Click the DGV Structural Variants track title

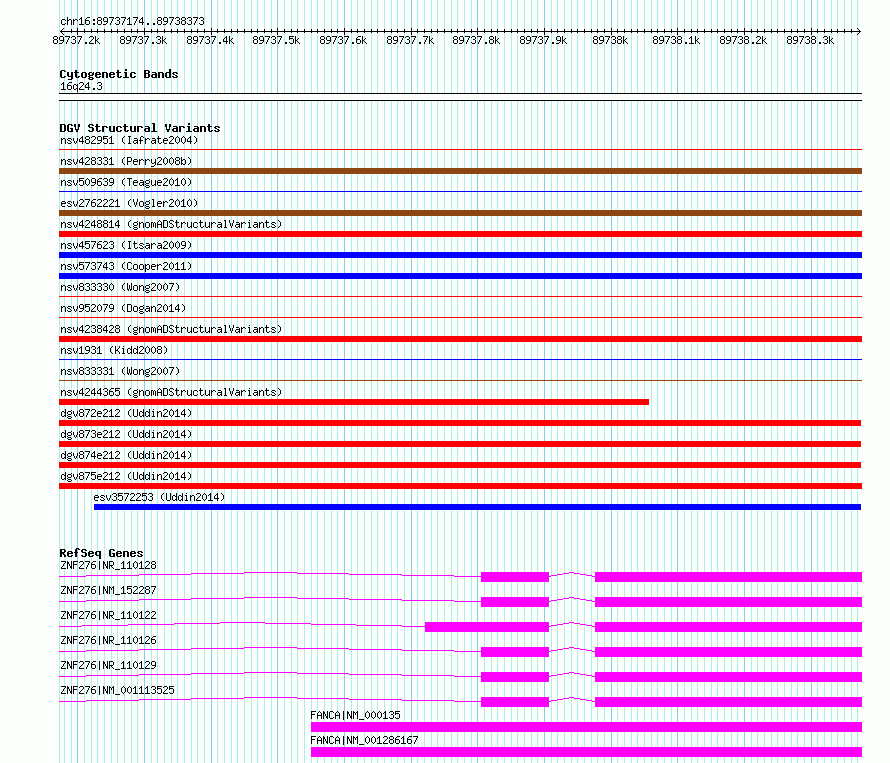(x=140, y=128)
